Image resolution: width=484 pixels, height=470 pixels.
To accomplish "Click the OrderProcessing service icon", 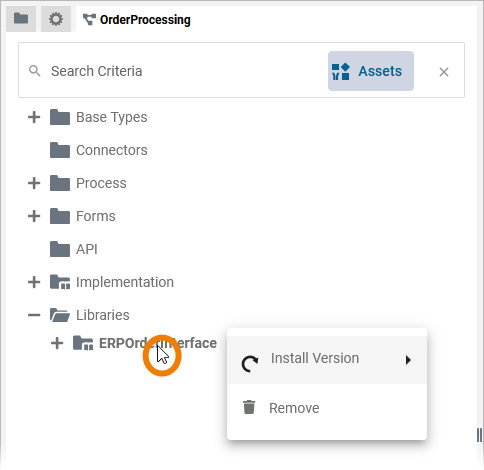I will tap(89, 20).
